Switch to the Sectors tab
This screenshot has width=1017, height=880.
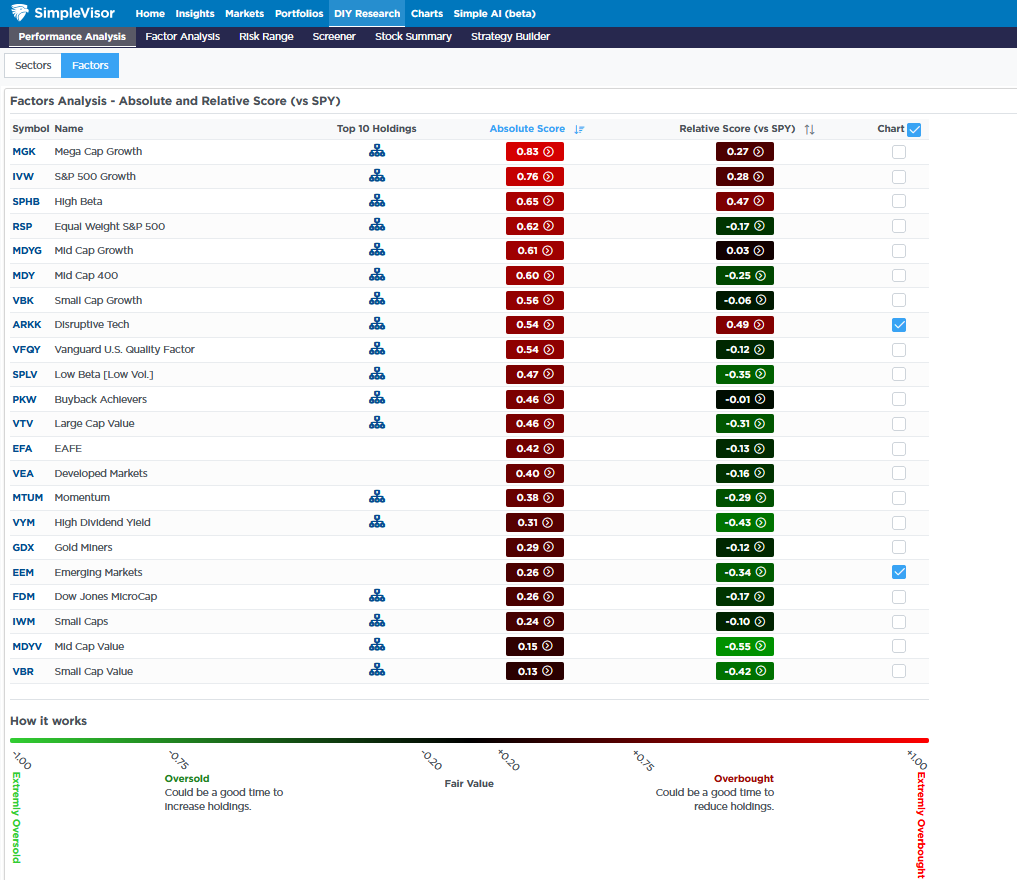tap(33, 66)
